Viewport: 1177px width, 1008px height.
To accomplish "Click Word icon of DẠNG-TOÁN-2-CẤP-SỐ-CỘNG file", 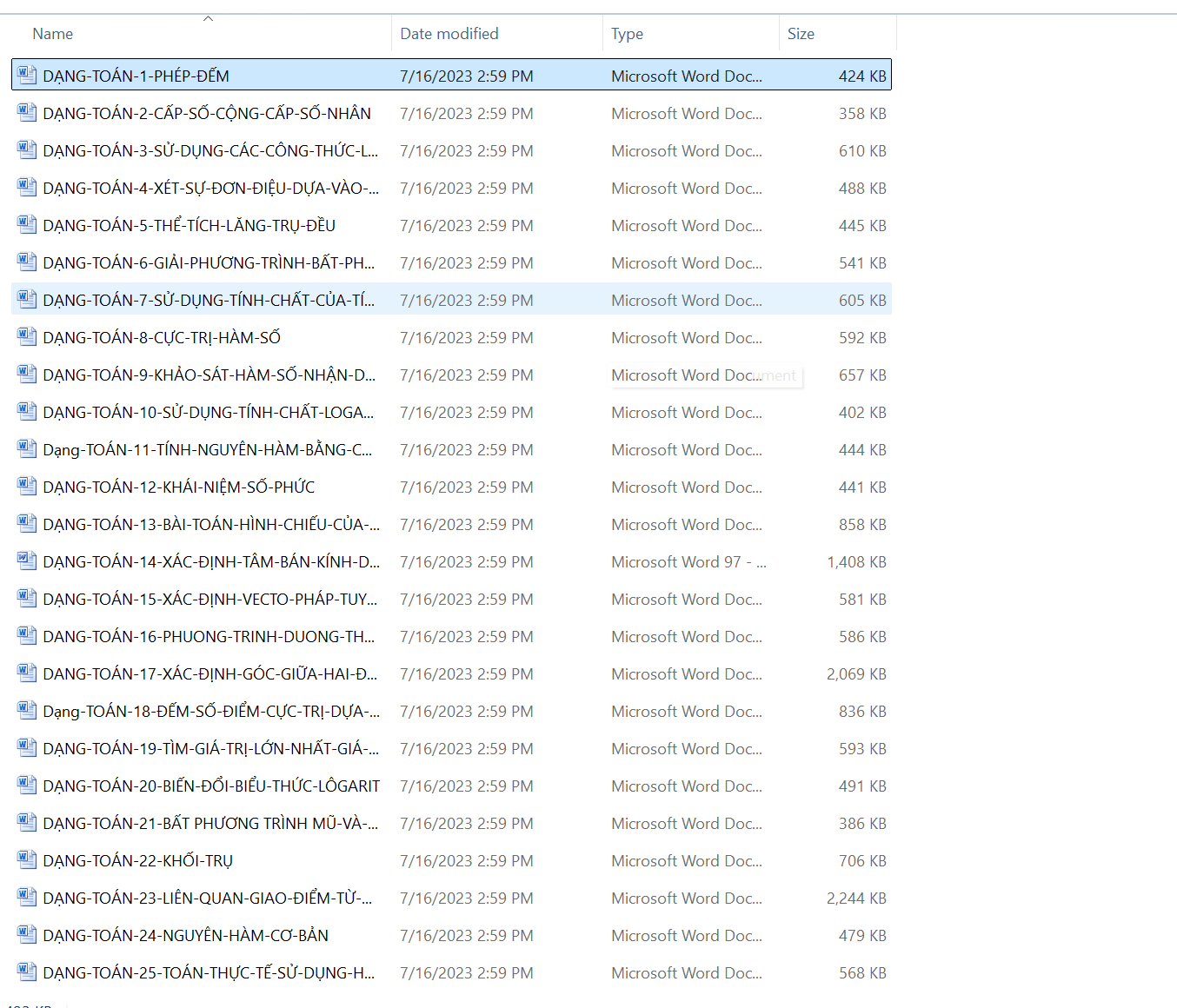I will tap(27, 112).
